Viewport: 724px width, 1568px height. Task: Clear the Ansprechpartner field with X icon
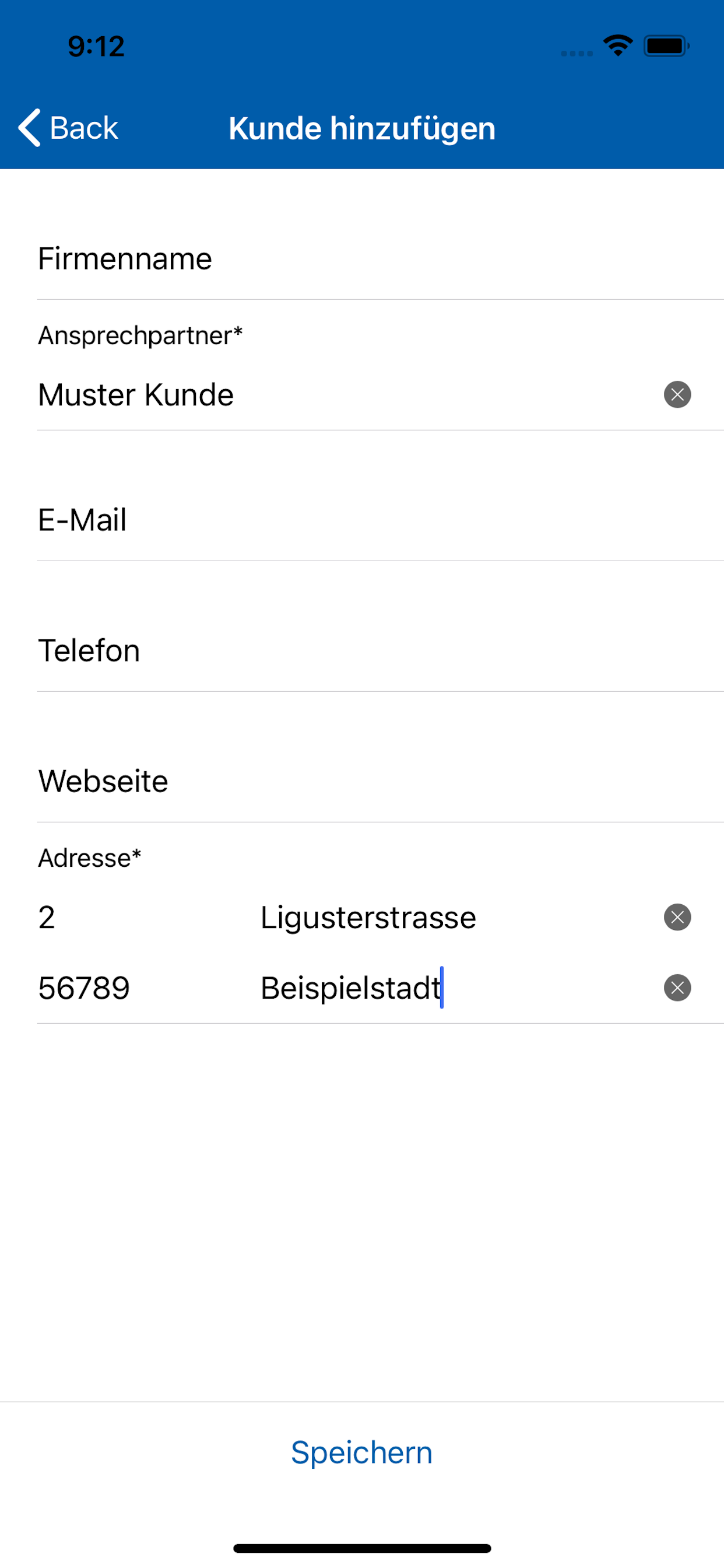[x=677, y=394]
